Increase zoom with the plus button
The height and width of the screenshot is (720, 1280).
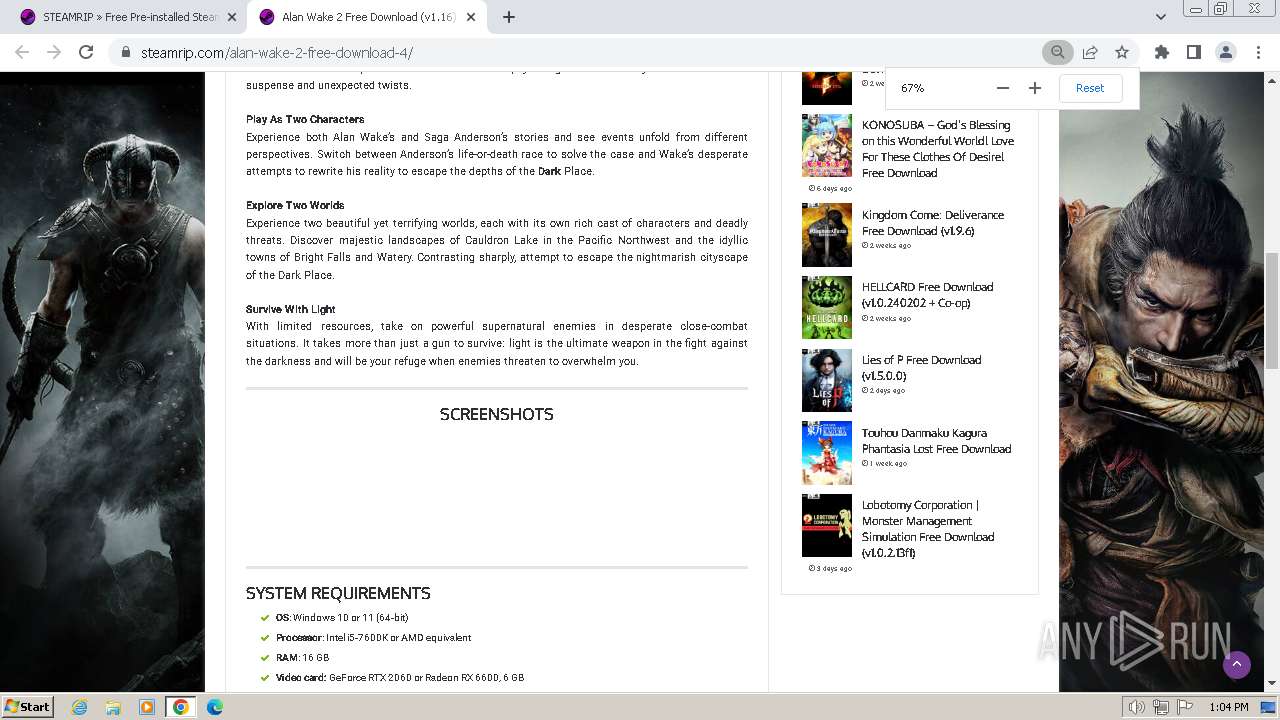click(1035, 88)
